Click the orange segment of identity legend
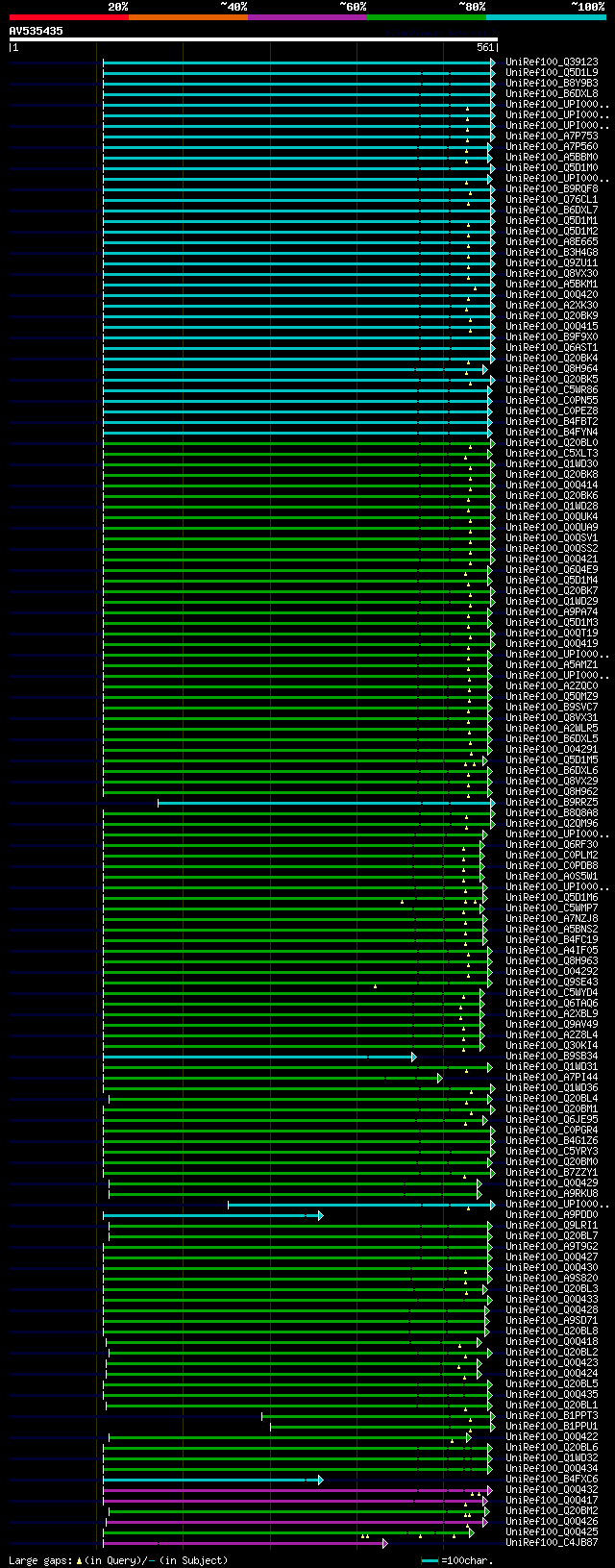 [187, 17]
